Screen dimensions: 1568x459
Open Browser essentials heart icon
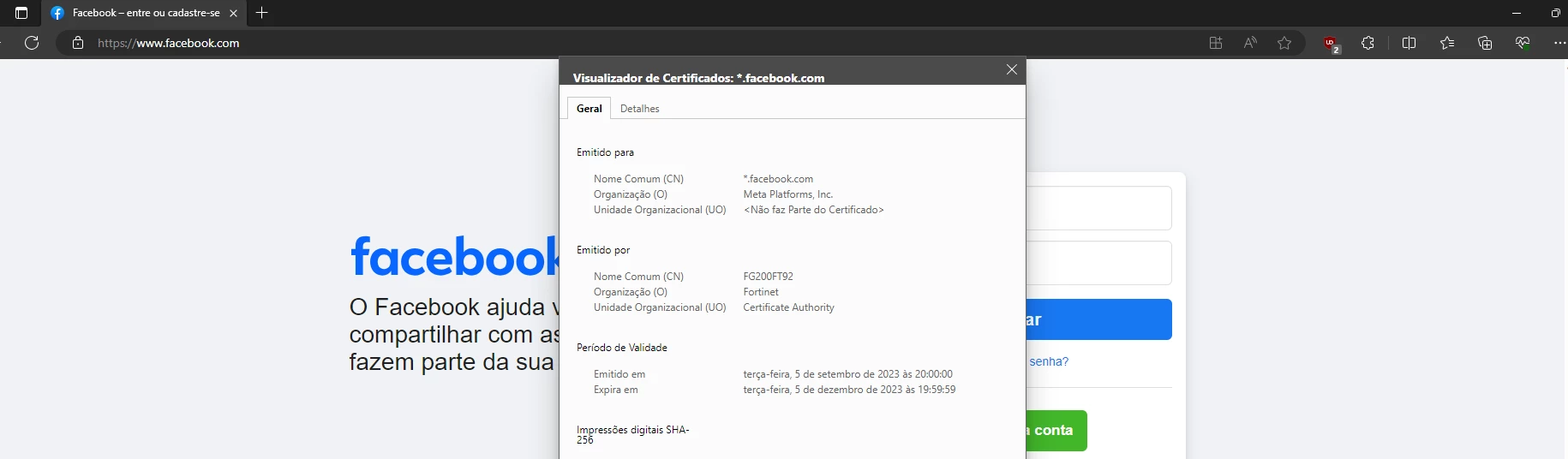[1523, 43]
